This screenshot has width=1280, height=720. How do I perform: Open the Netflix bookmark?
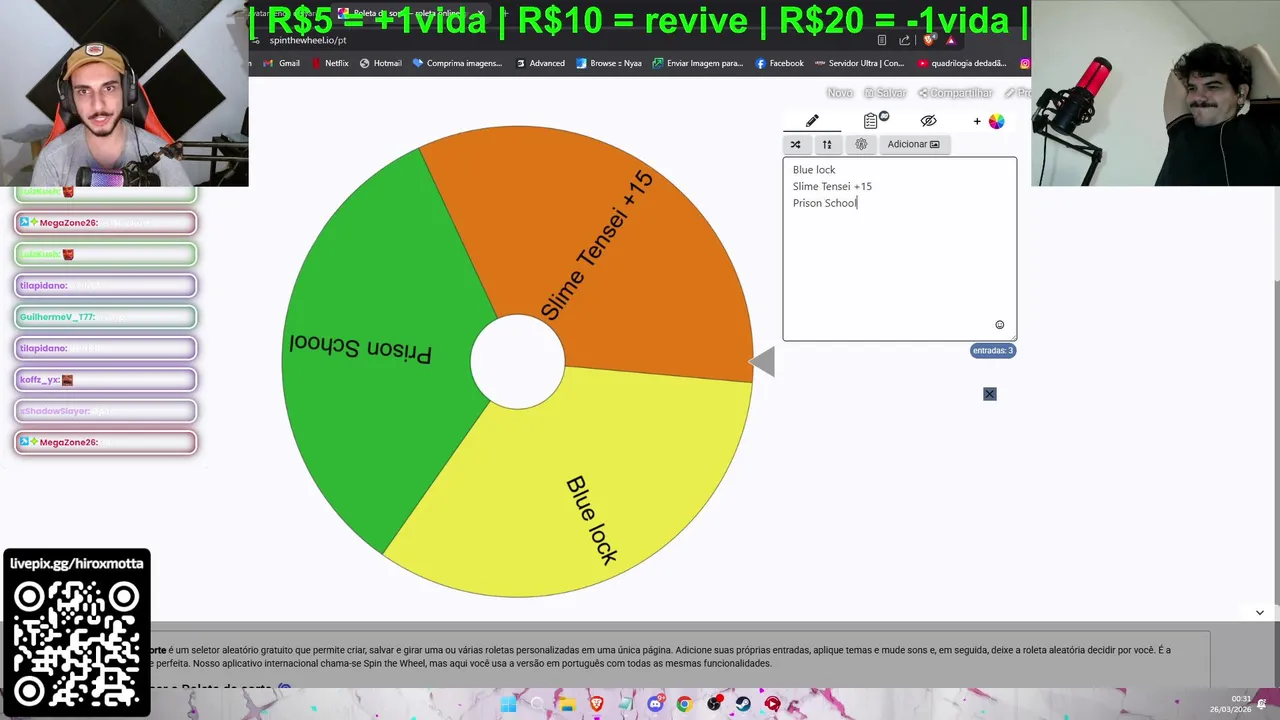point(330,63)
